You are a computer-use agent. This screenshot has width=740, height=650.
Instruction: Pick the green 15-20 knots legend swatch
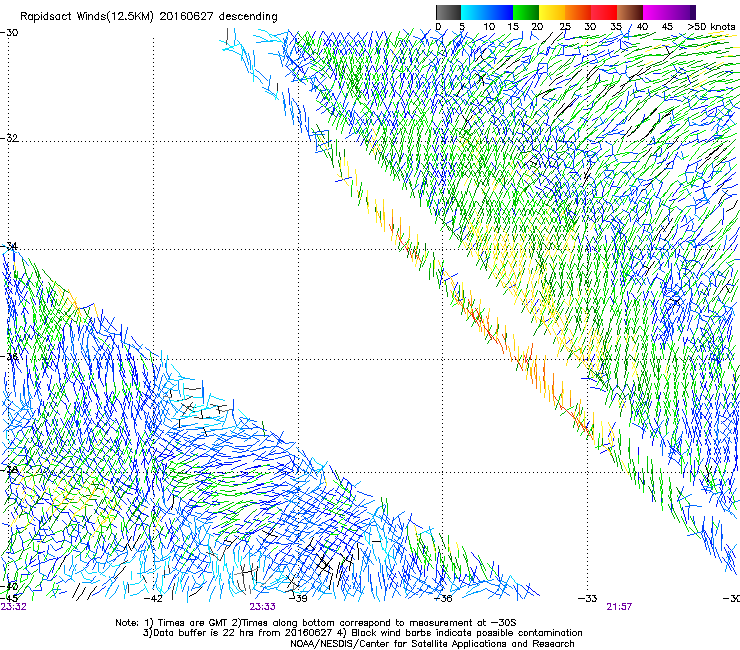pos(526,12)
